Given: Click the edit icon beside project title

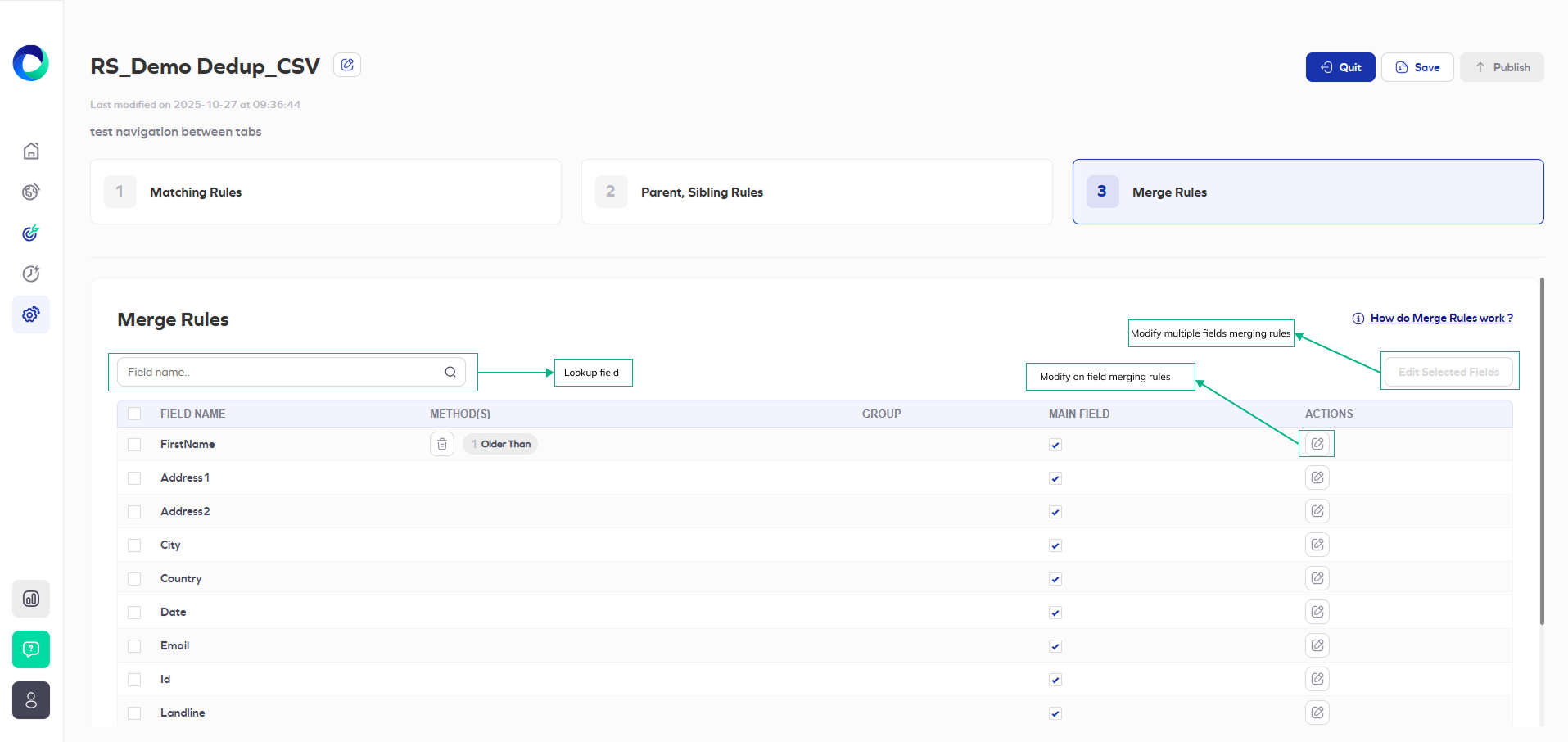Looking at the screenshot, I should coord(347,65).
